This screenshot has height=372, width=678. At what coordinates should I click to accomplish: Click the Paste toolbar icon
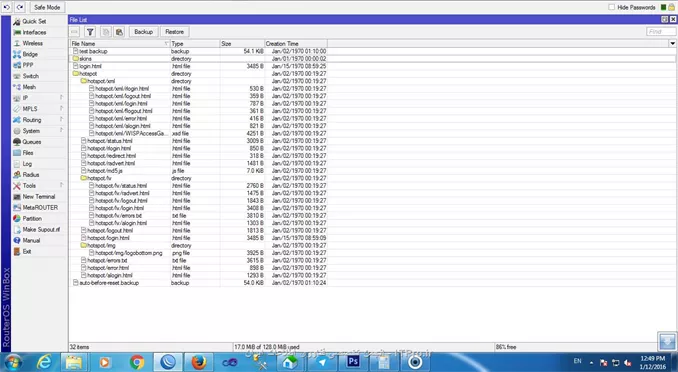point(119,32)
